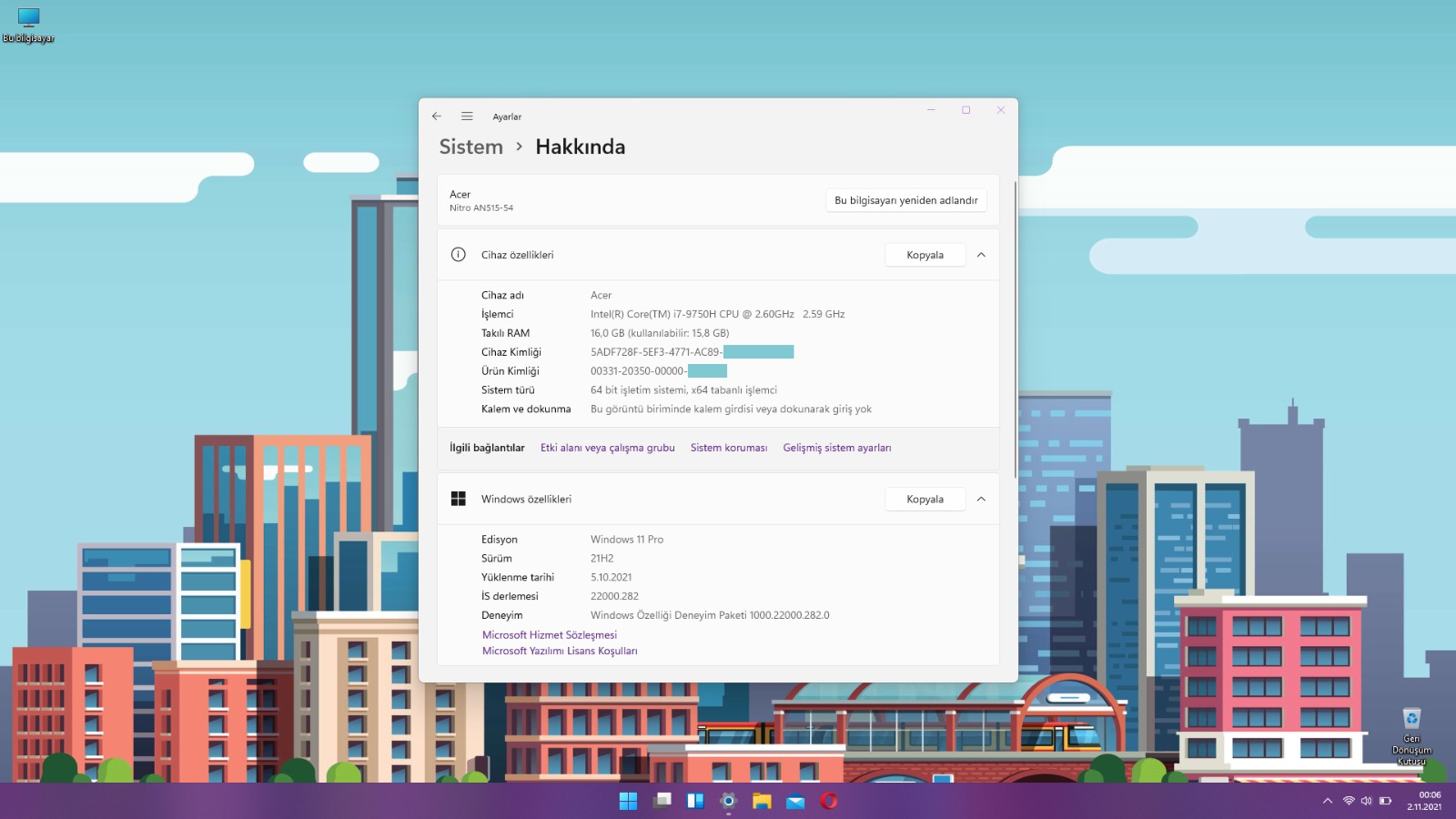The width and height of the screenshot is (1456, 819).
Task: Click the Hakkında page heading
Action: [580, 147]
